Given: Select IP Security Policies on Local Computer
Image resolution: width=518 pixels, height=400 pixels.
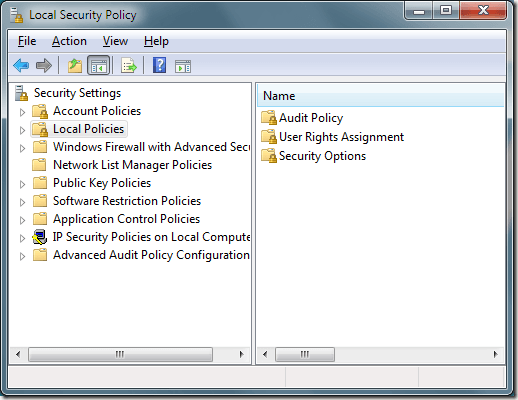Looking at the screenshot, I should pyautogui.click(x=141, y=237).
